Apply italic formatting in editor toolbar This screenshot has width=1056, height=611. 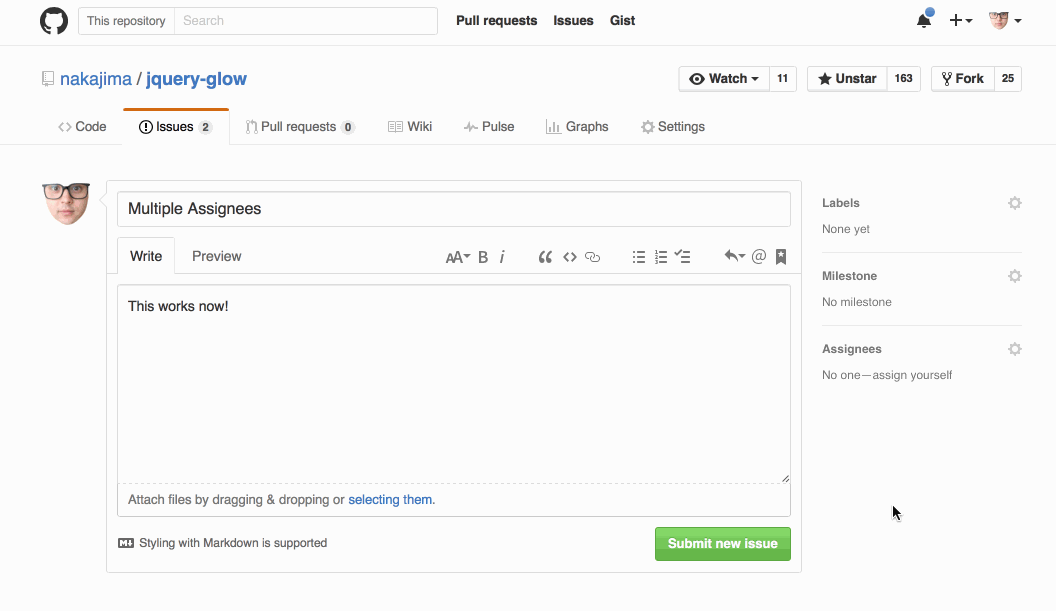502,257
